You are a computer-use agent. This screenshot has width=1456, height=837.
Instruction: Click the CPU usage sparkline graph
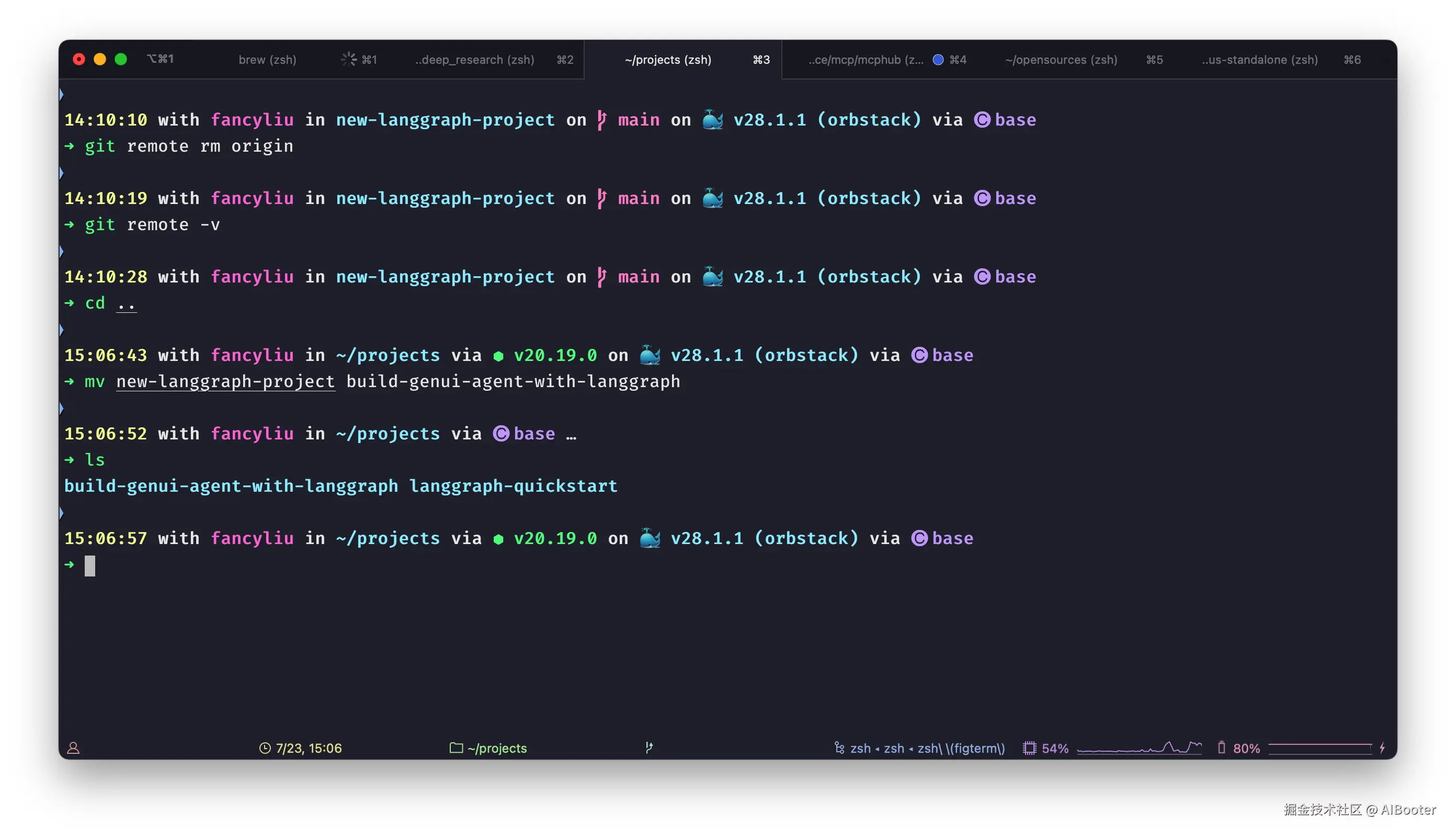pyautogui.click(x=1140, y=748)
